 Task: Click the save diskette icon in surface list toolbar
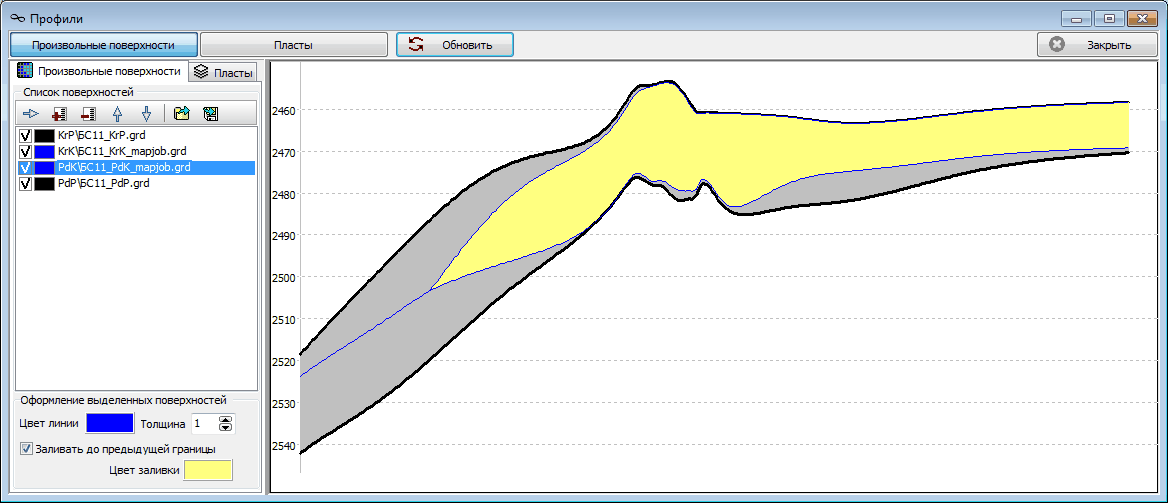click(x=211, y=113)
